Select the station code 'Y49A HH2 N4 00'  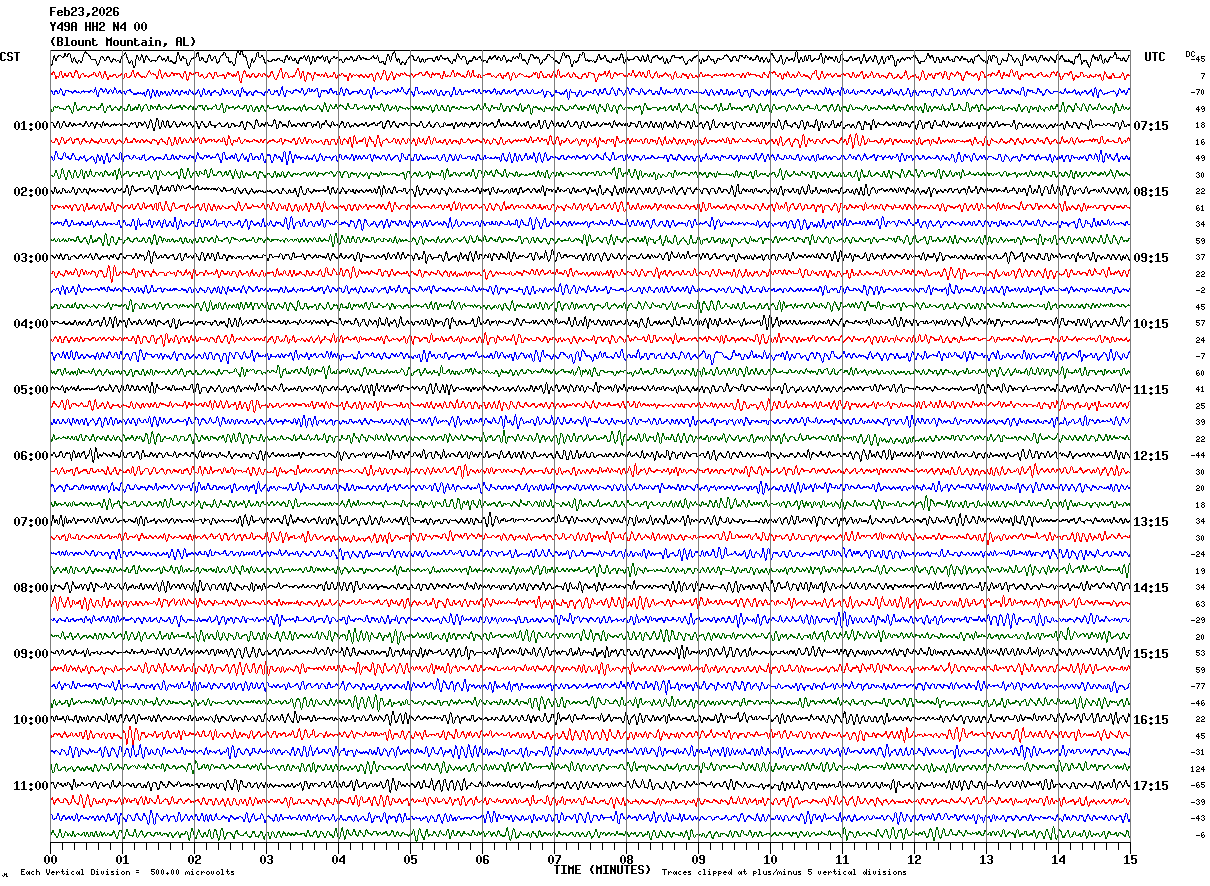[98, 27]
